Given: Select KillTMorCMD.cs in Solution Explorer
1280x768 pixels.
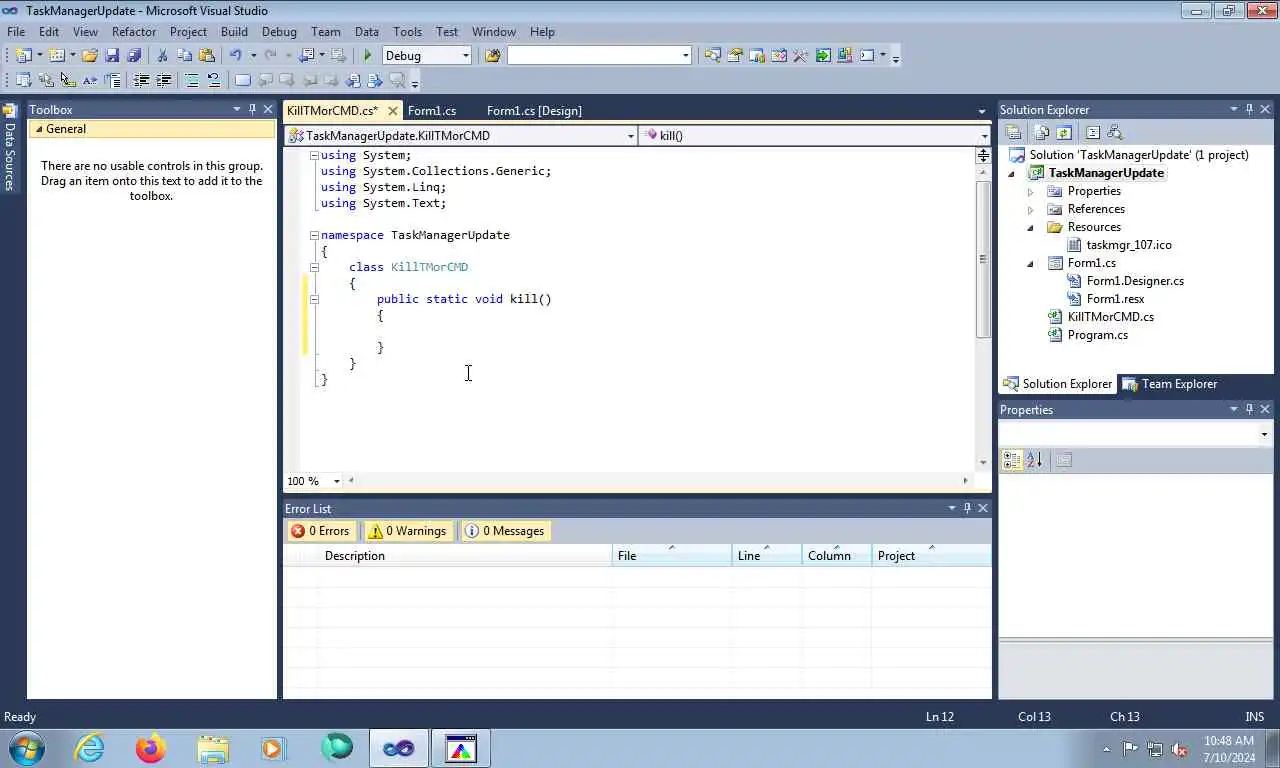Looking at the screenshot, I should pyautogui.click(x=1110, y=317).
